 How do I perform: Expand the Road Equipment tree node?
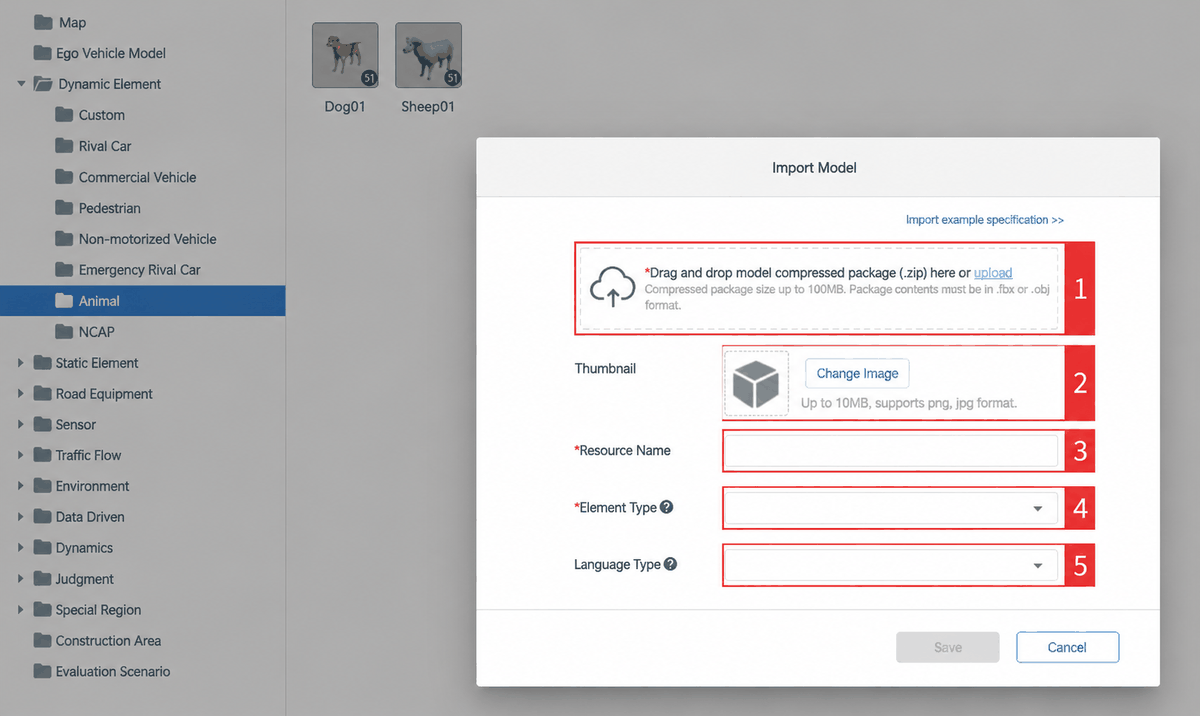21,394
